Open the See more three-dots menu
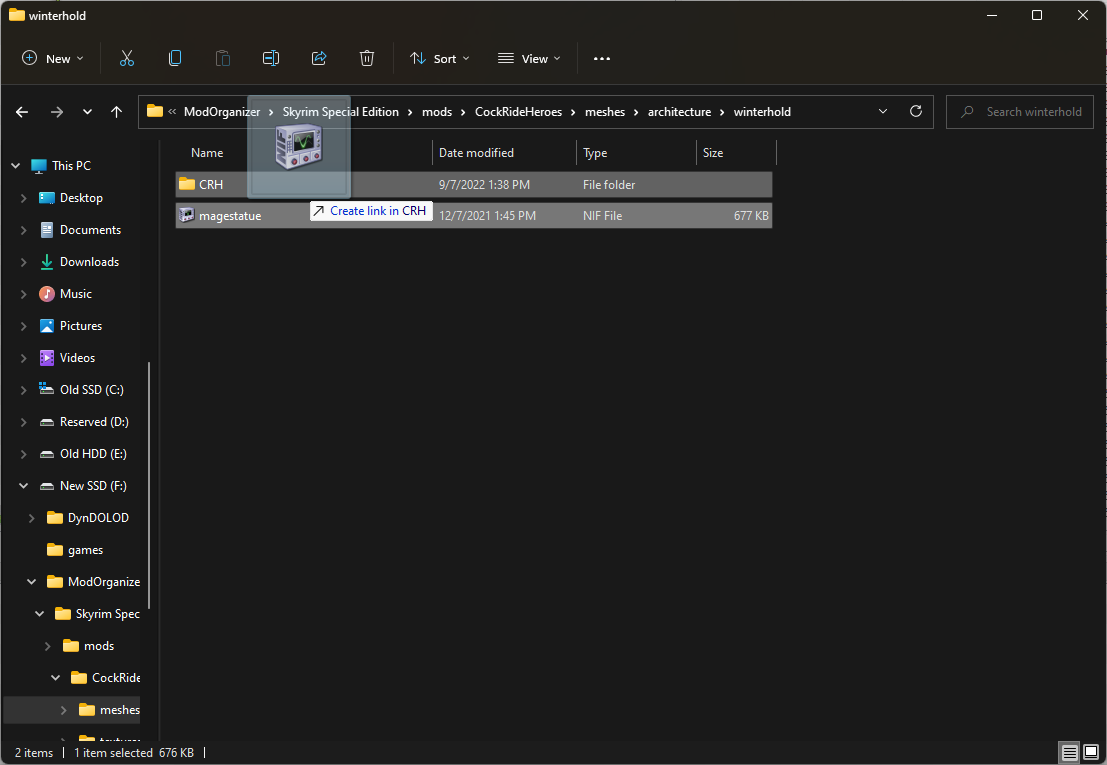This screenshot has width=1107, height=765. coord(602,59)
